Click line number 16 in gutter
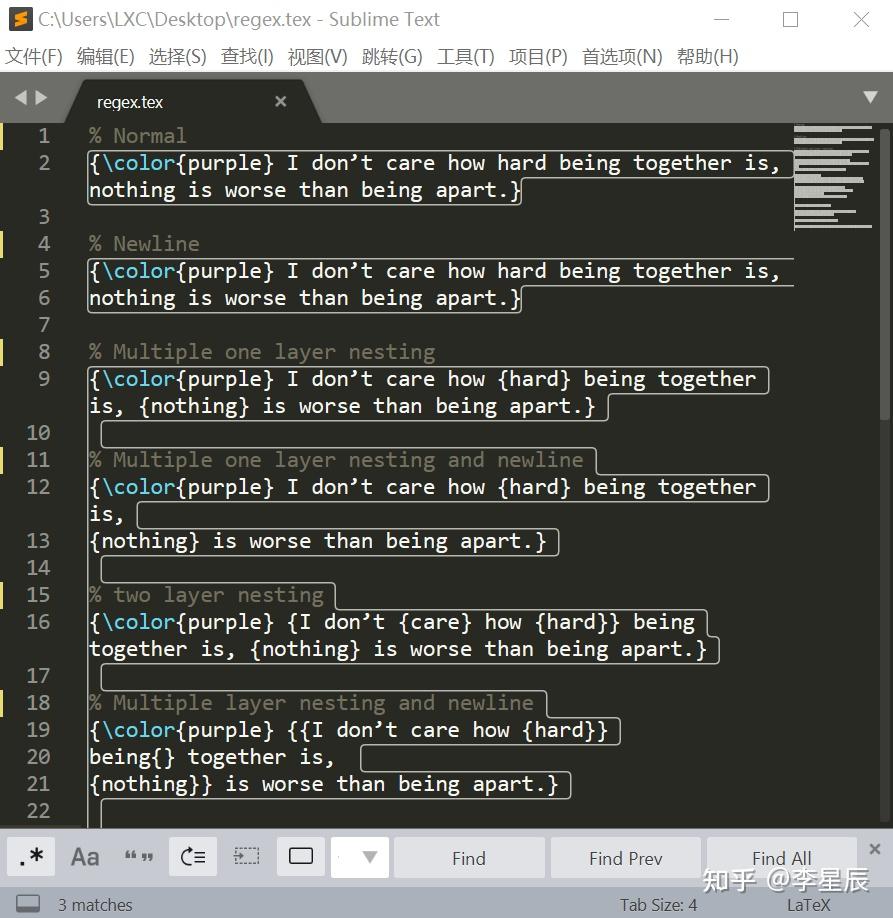 pyautogui.click(x=38, y=622)
